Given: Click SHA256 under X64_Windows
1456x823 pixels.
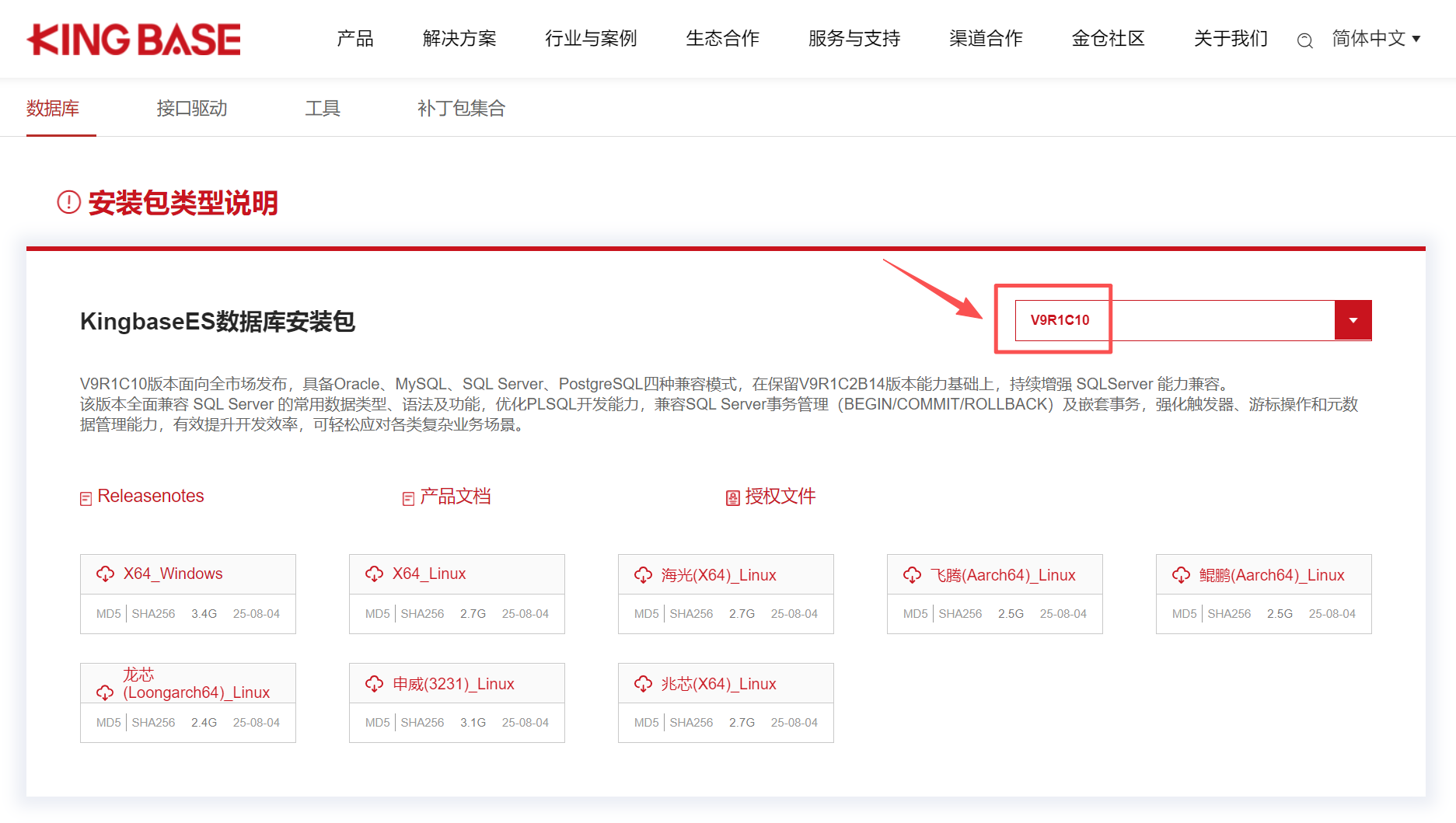Looking at the screenshot, I should [x=153, y=613].
